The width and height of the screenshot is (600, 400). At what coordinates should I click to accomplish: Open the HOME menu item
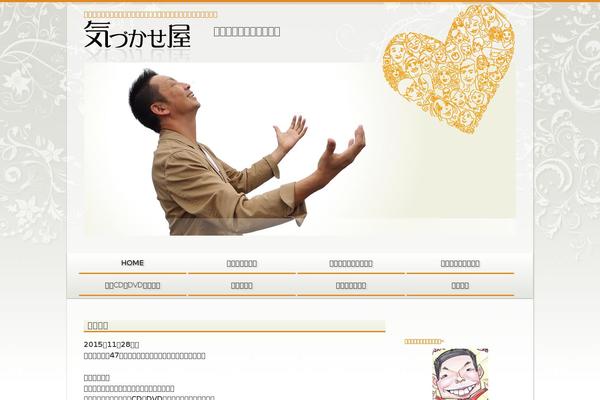coord(132,263)
